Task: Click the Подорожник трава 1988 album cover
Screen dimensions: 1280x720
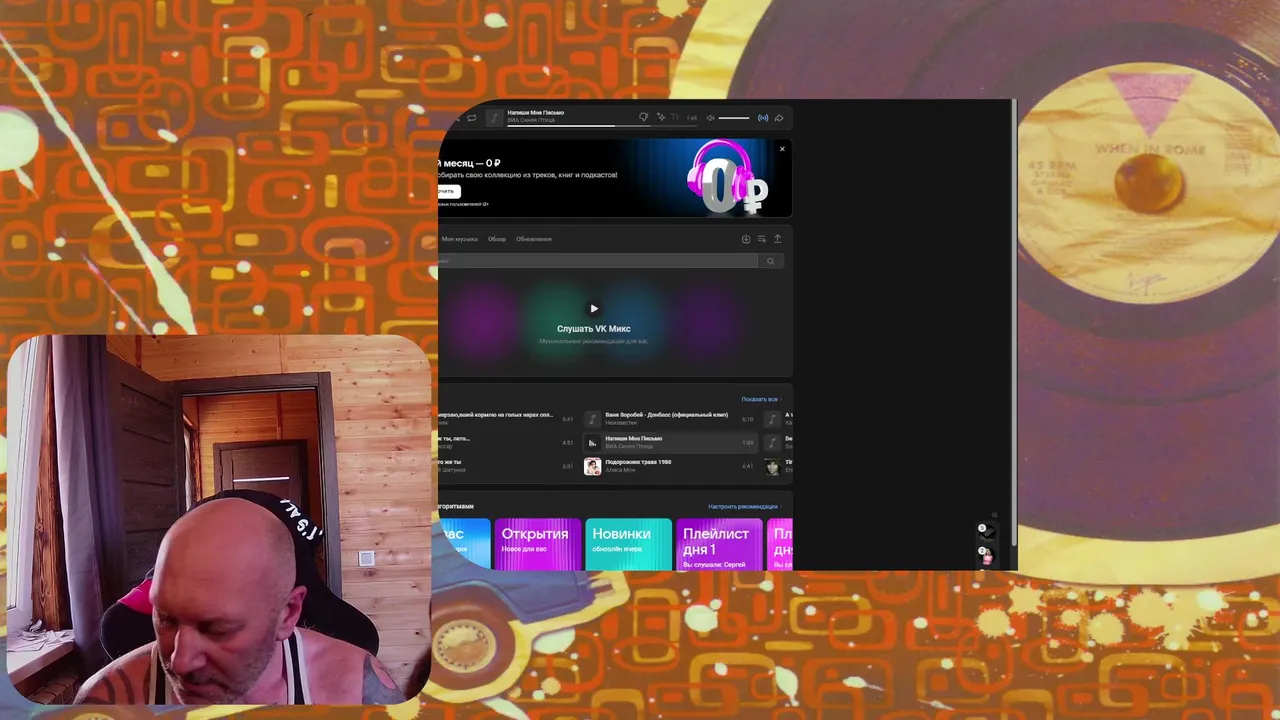Action: (x=592, y=466)
